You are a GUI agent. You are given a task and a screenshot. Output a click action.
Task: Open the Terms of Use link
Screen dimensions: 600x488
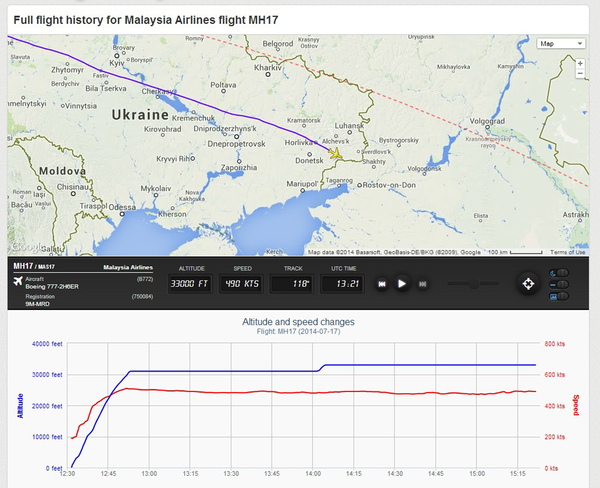click(567, 252)
